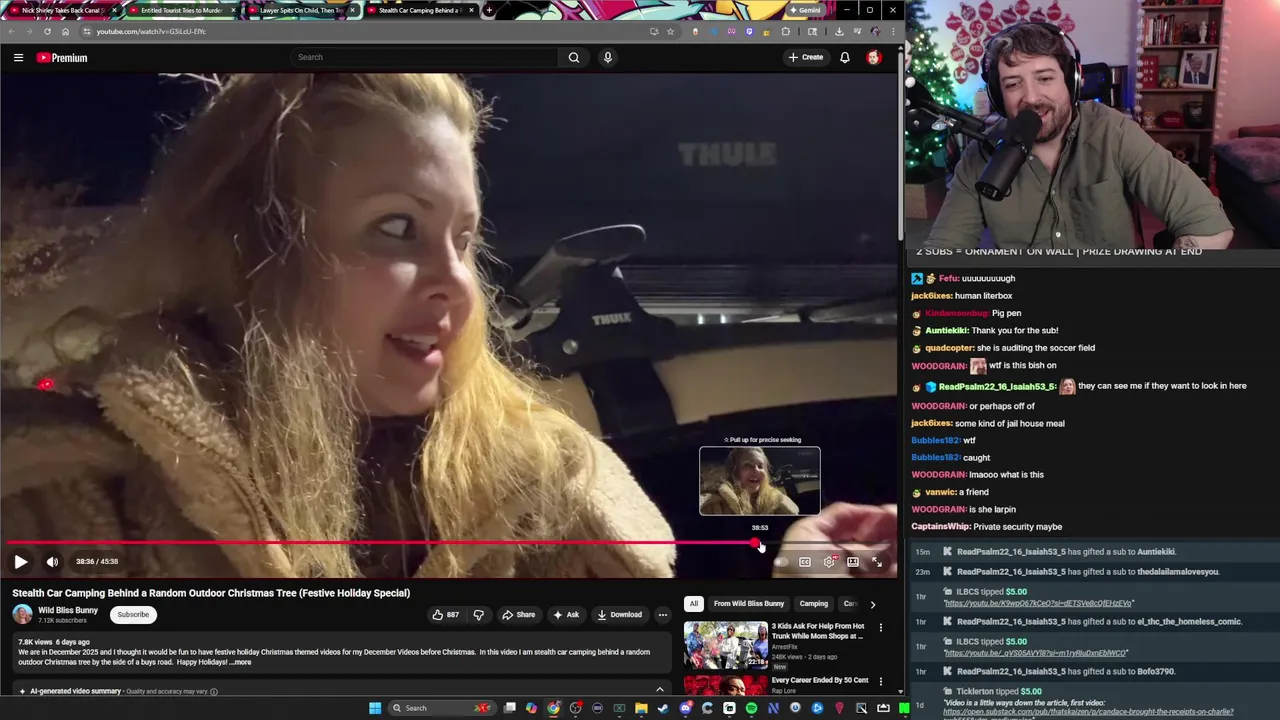Go to the YouTube Premium home logo
Image resolution: width=1280 pixels, height=720 pixels.
(62, 58)
